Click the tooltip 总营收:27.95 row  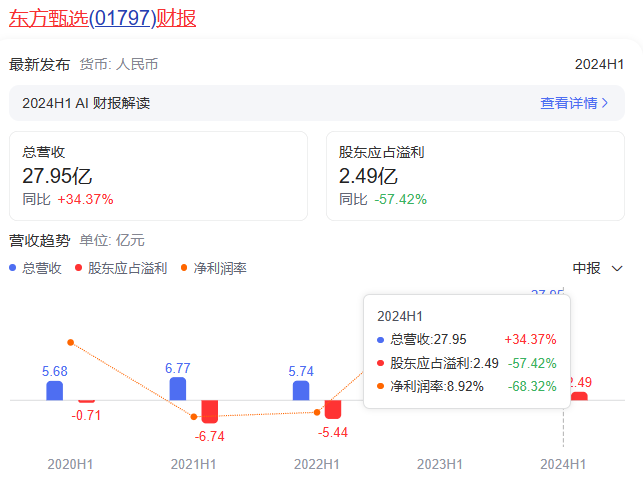(x=467, y=339)
